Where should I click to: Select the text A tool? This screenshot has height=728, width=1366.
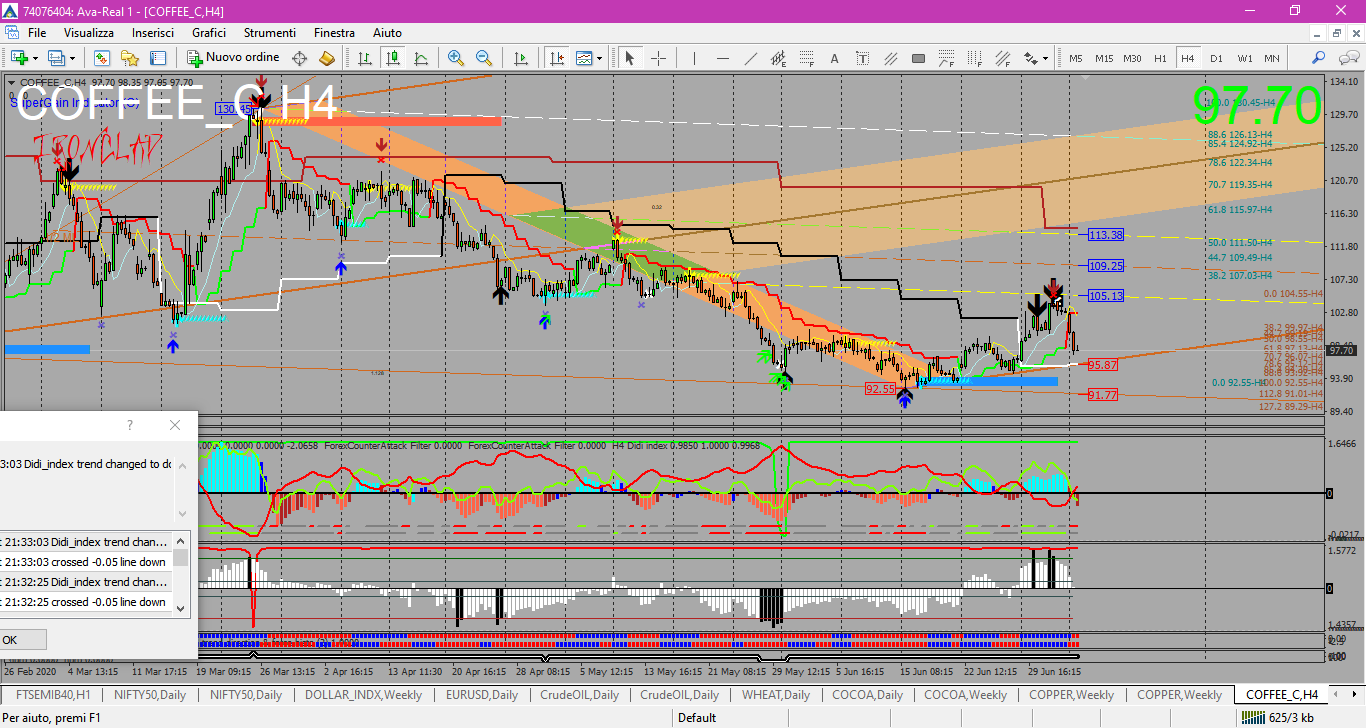835,58
